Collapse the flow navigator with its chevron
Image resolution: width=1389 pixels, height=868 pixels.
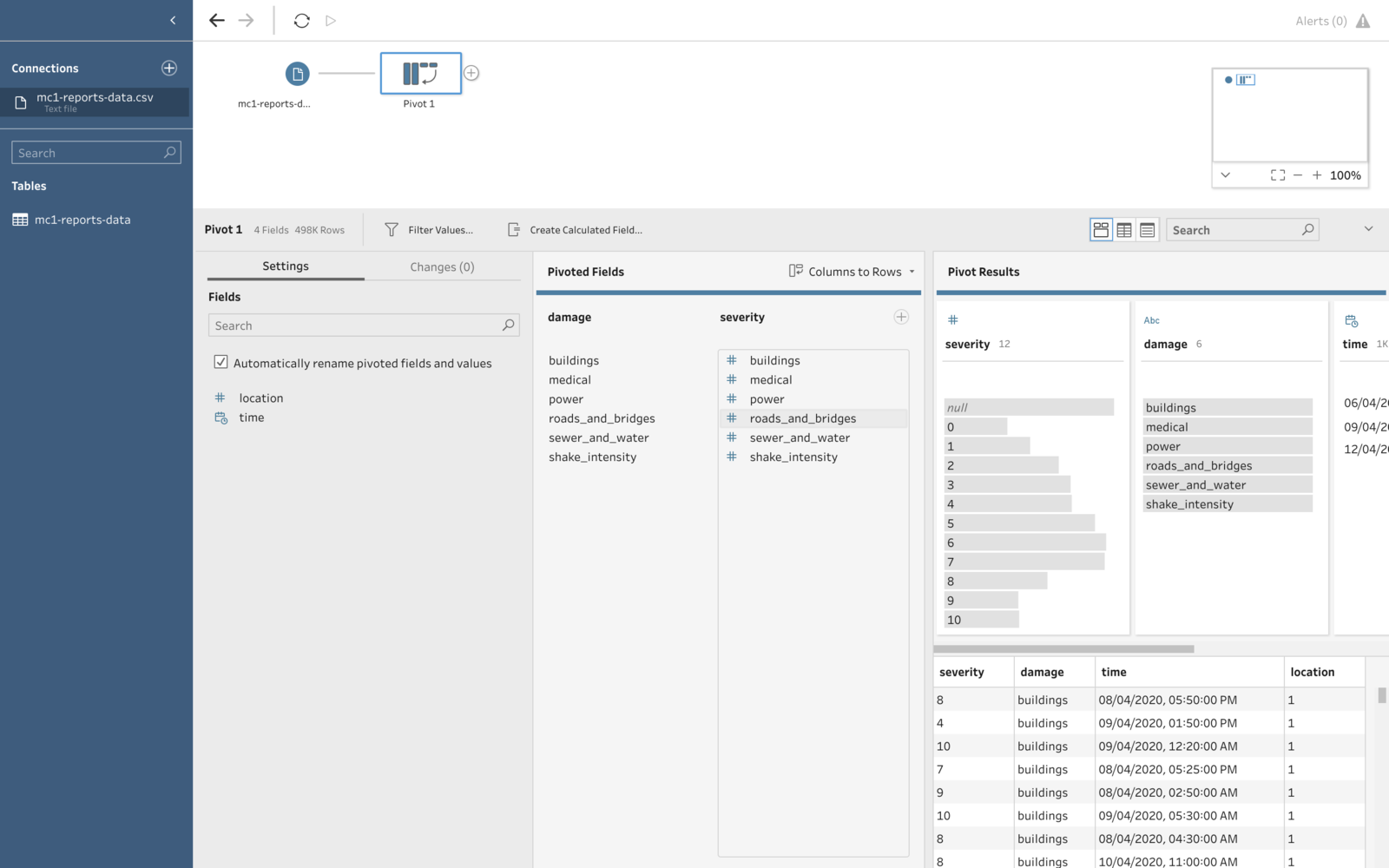click(x=1225, y=174)
